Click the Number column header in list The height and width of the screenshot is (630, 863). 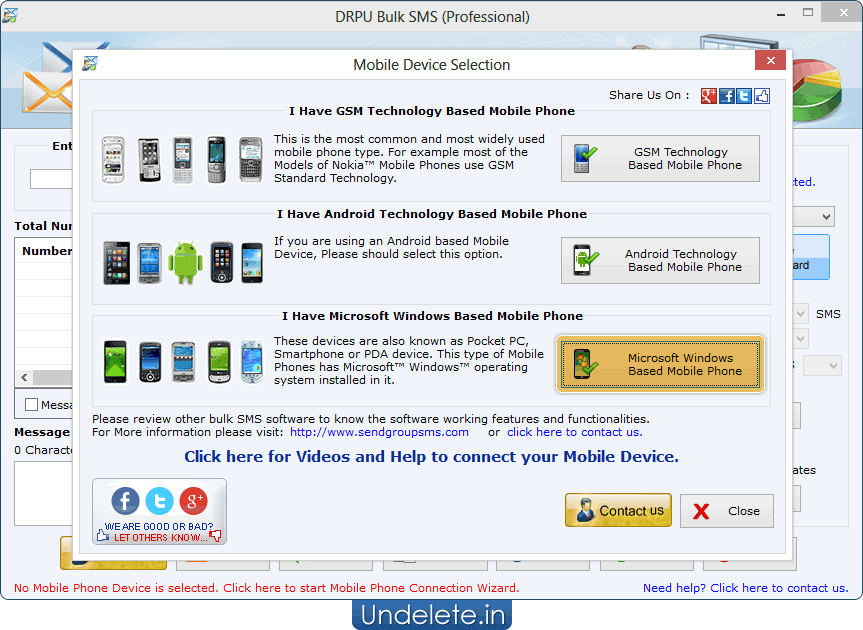46,251
